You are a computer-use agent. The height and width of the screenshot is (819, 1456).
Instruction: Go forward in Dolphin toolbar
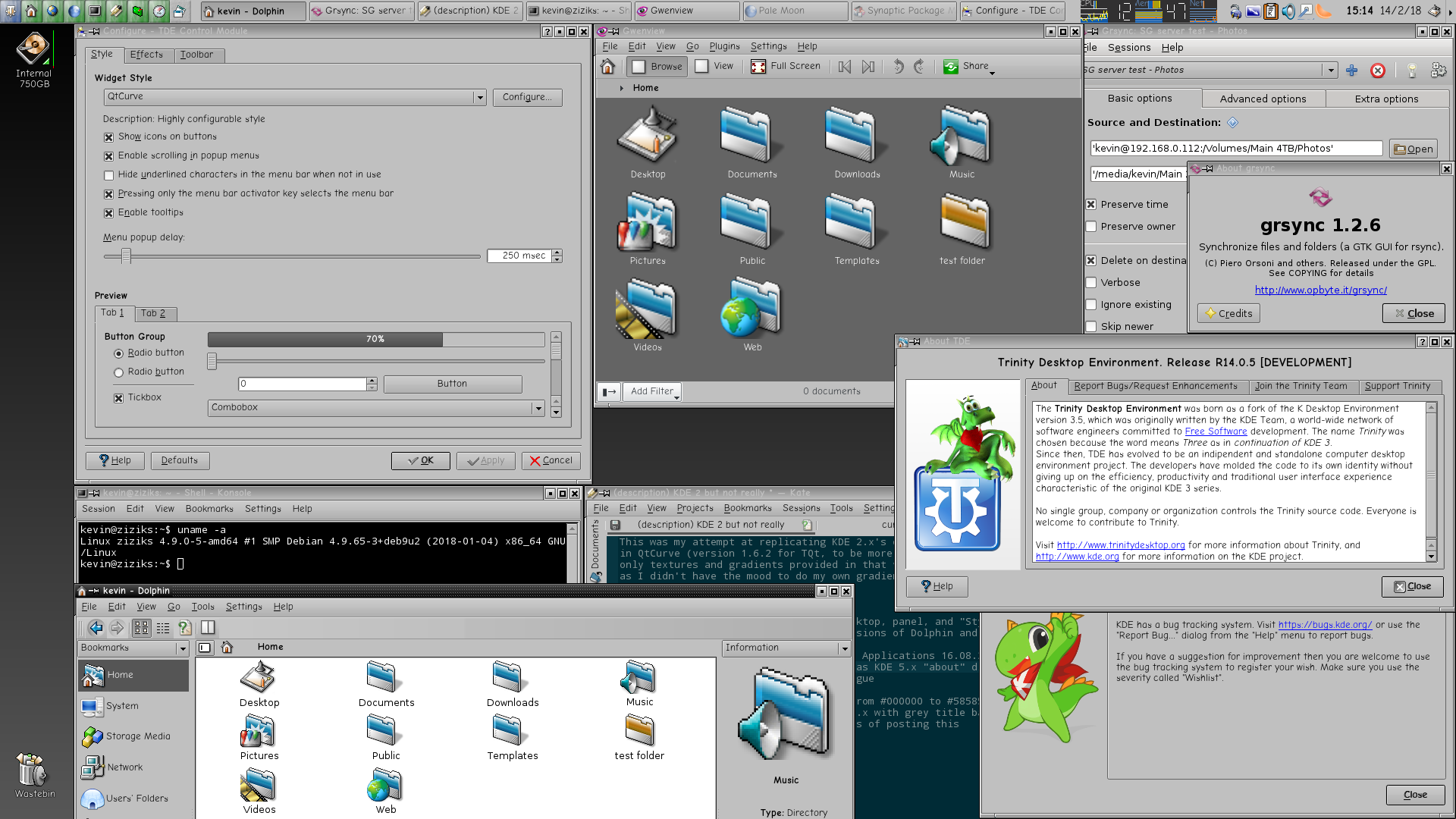point(117,628)
